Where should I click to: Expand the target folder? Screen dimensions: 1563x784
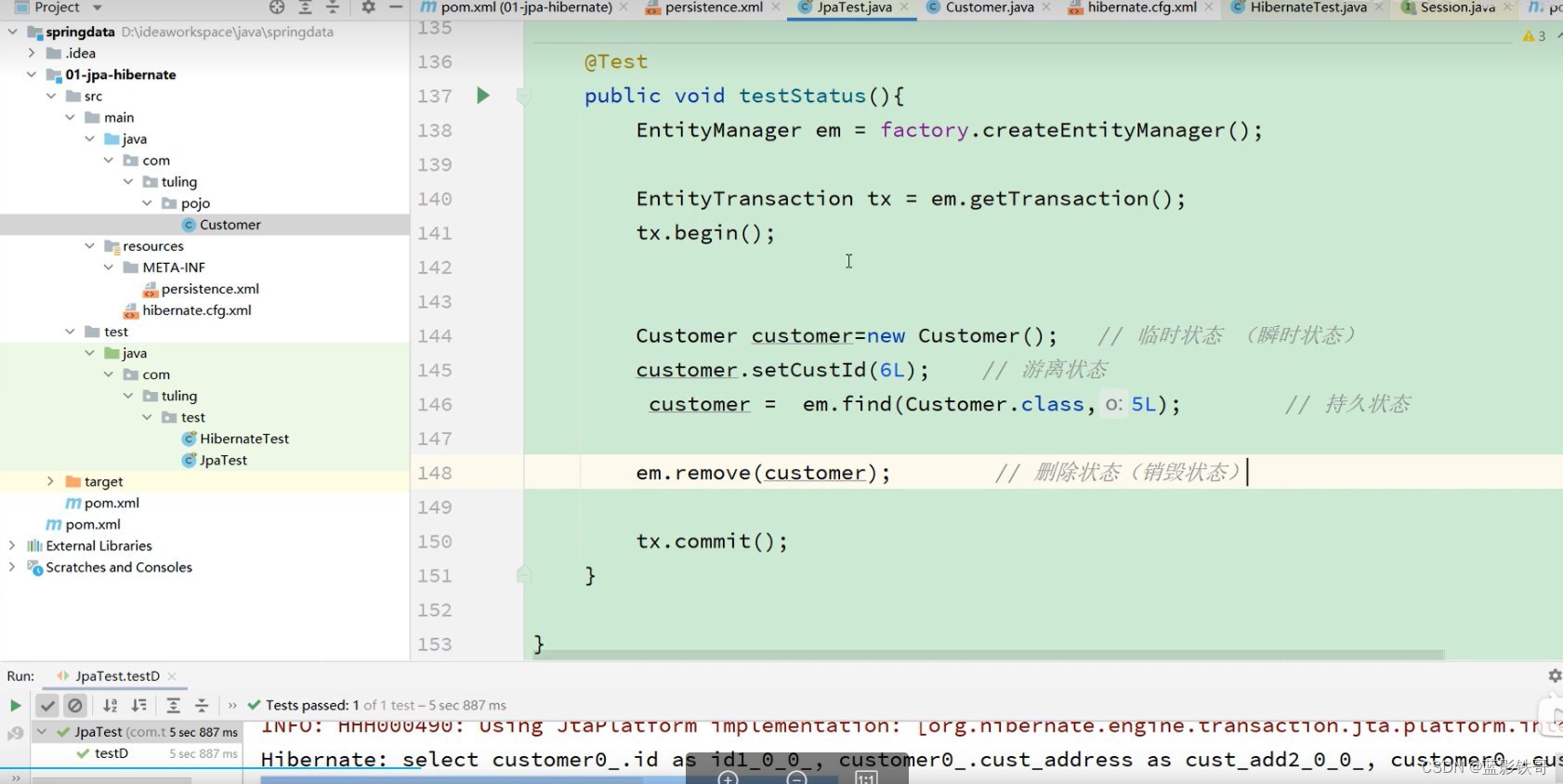pyautogui.click(x=50, y=481)
